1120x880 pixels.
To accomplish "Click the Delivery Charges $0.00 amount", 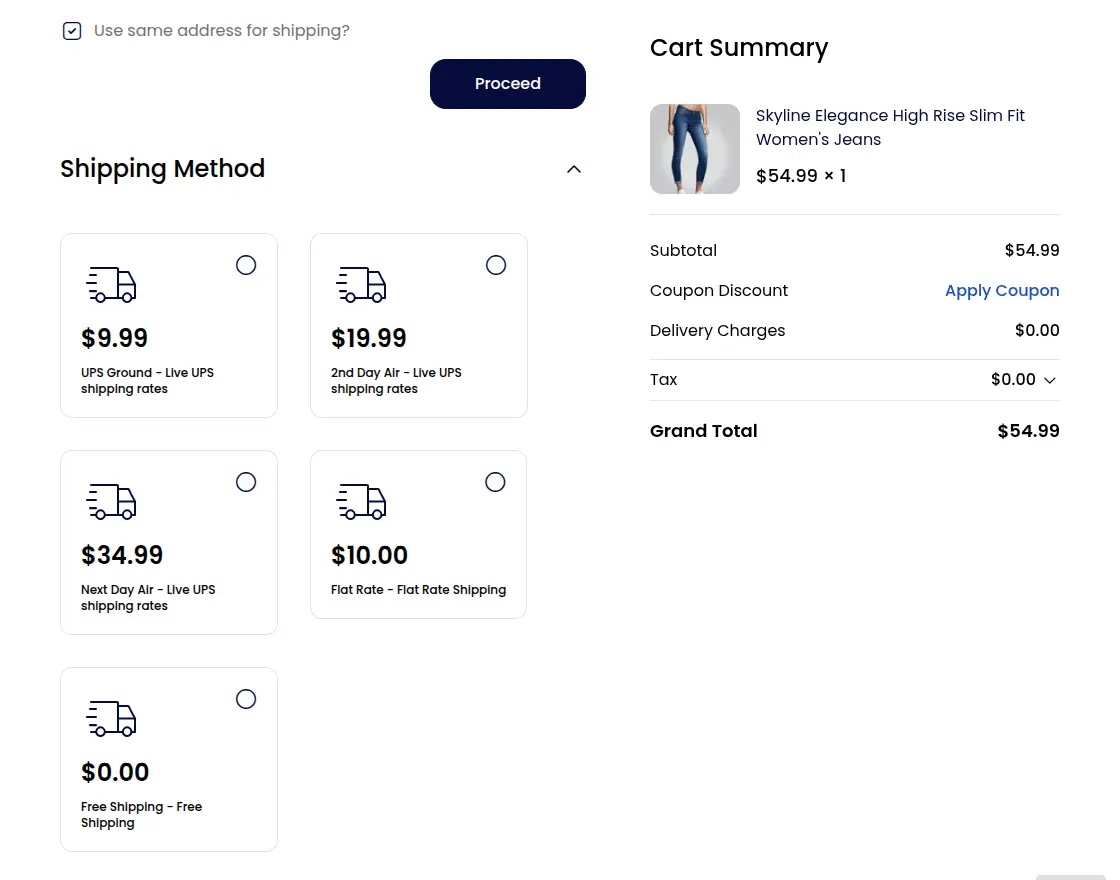I will (x=1037, y=331).
